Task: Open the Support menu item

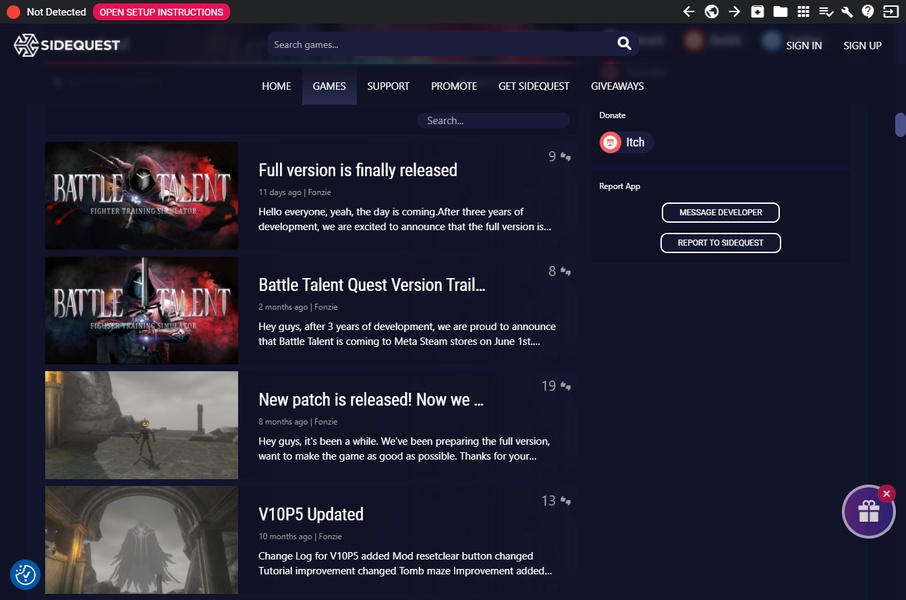Action: tap(388, 86)
